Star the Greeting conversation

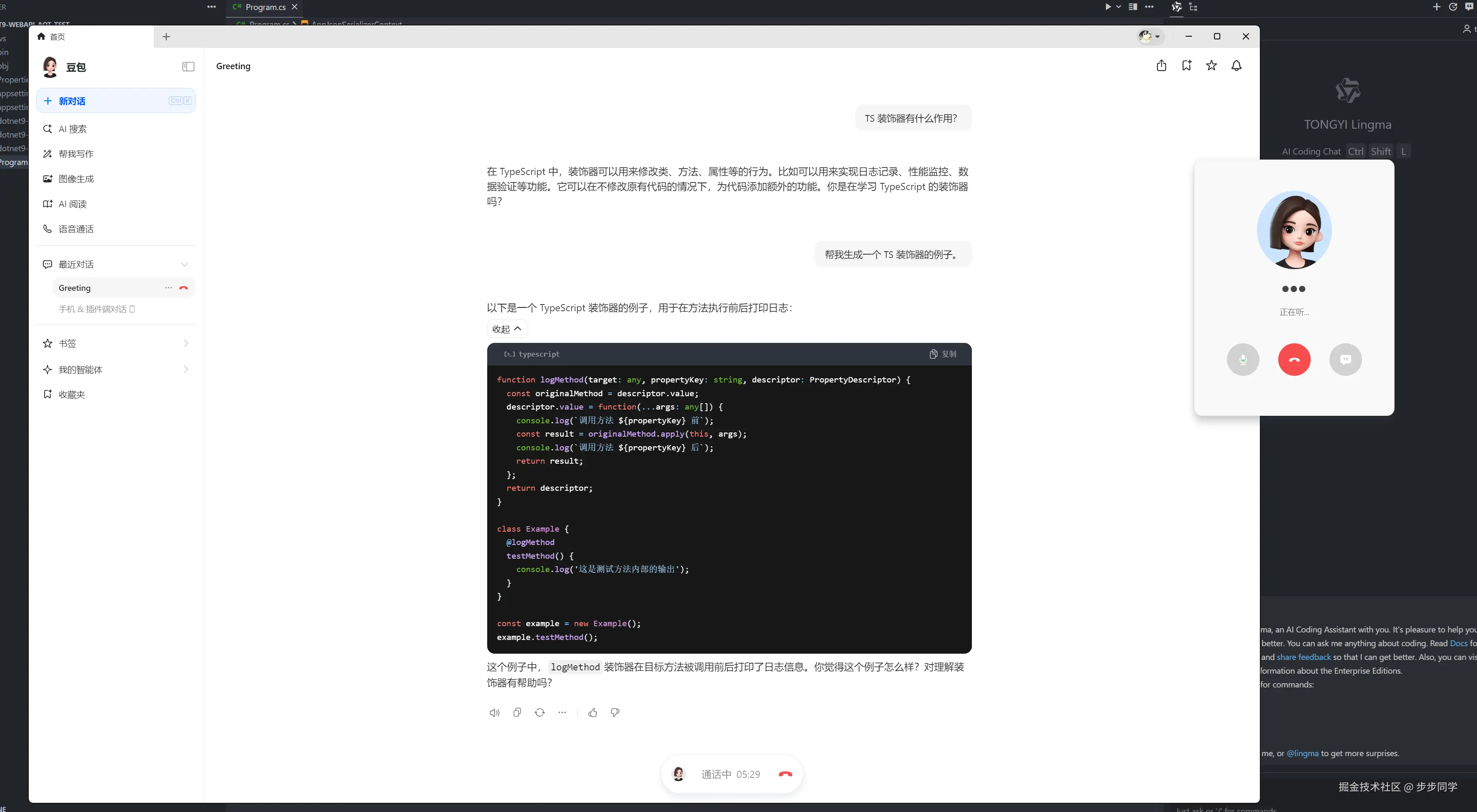pos(1212,65)
